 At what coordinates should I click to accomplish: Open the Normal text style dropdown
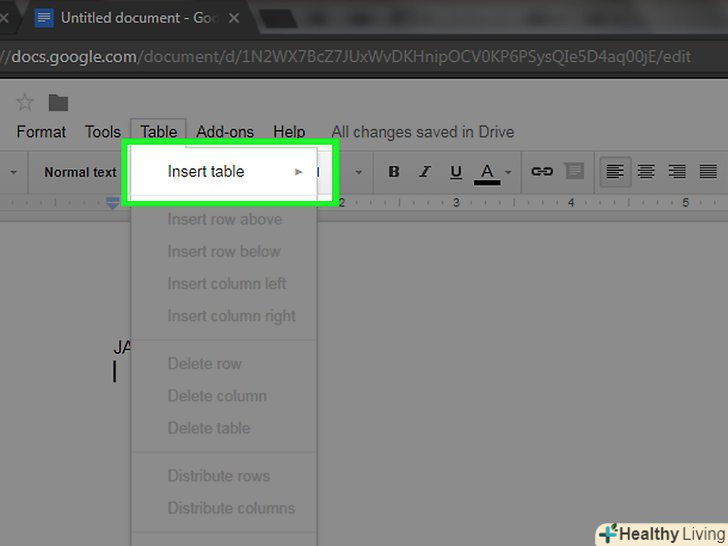pos(80,172)
